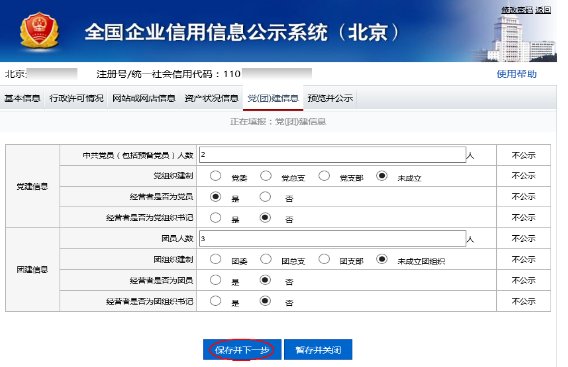
Task: Choose 未成立 for 党组织建制
Action: tap(381, 176)
